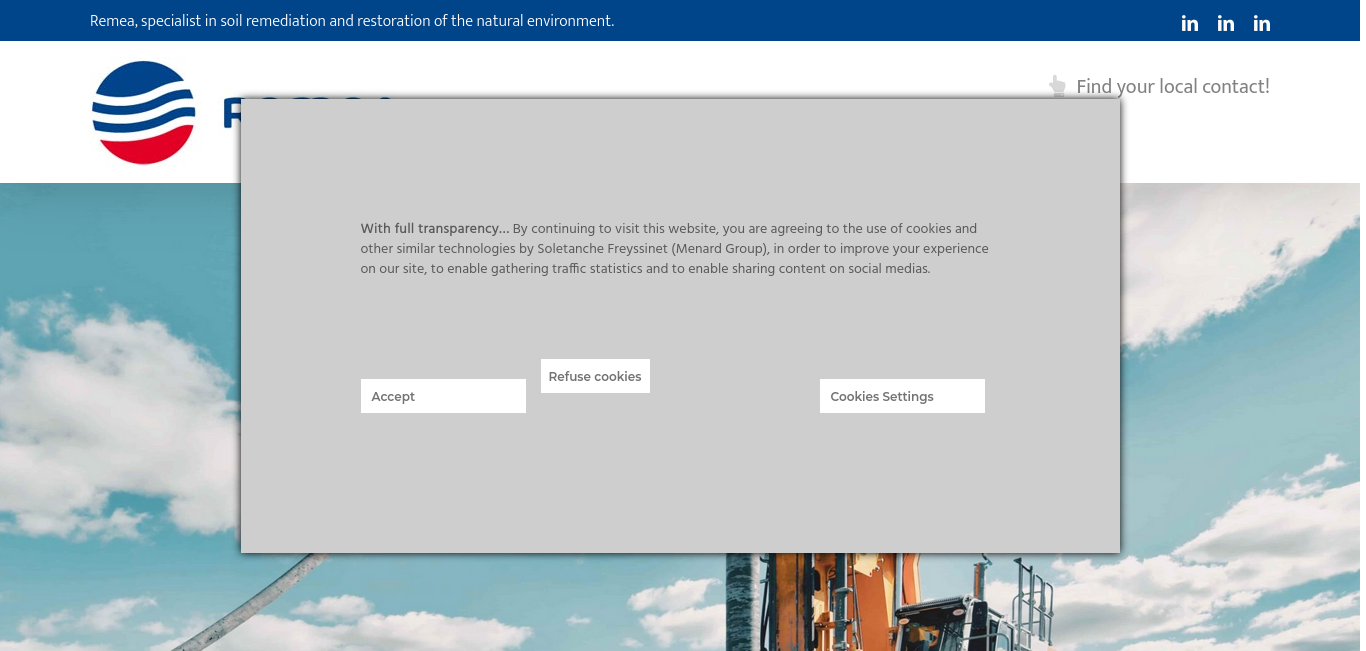Open the leftmost LinkedIn icon in header
This screenshot has height=651, width=1366.
pyautogui.click(x=1190, y=23)
